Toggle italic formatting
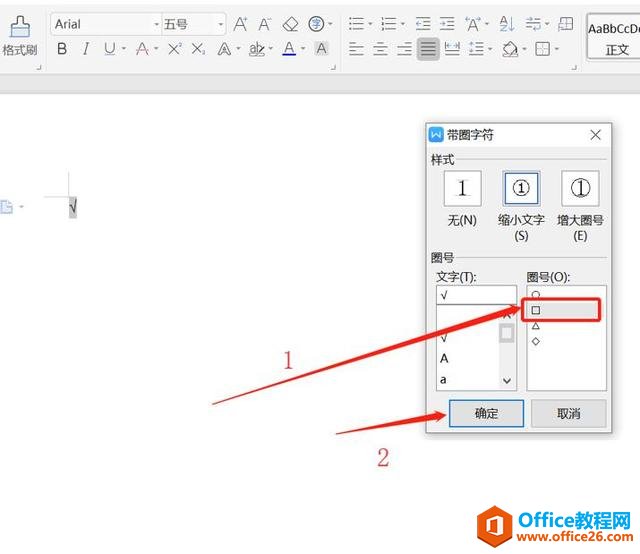Screen dimensions: 640x554 (x=86, y=48)
